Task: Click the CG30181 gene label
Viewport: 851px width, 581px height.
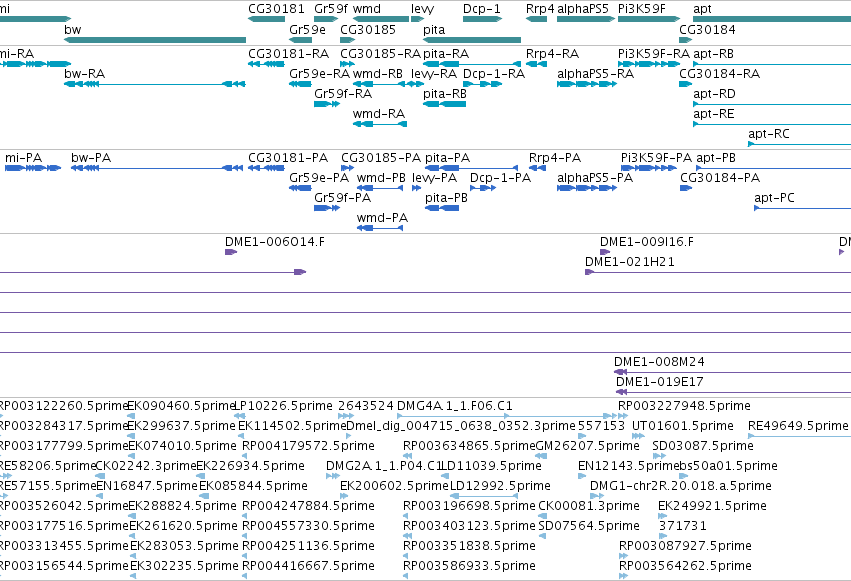Action: 276,9
